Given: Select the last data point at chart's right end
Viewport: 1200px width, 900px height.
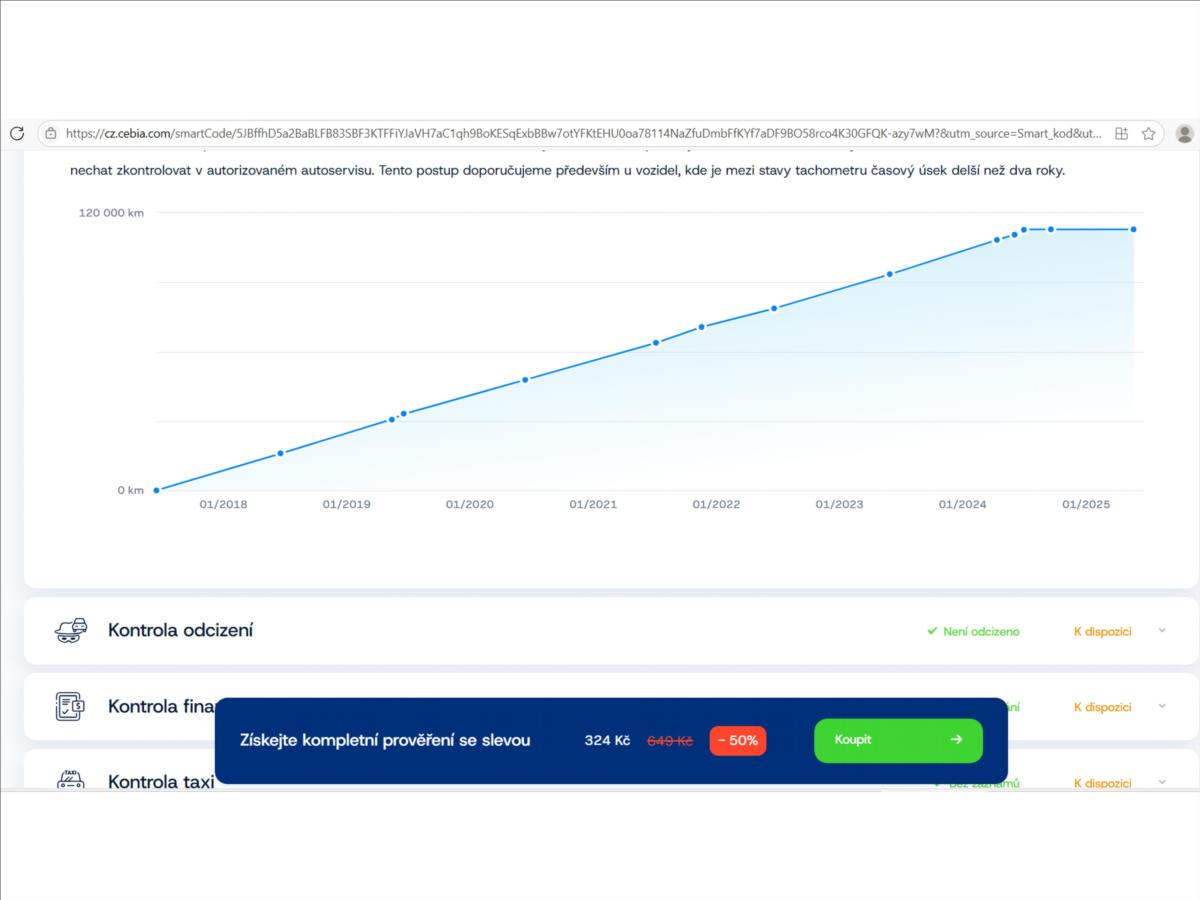Looking at the screenshot, I should click(1133, 229).
